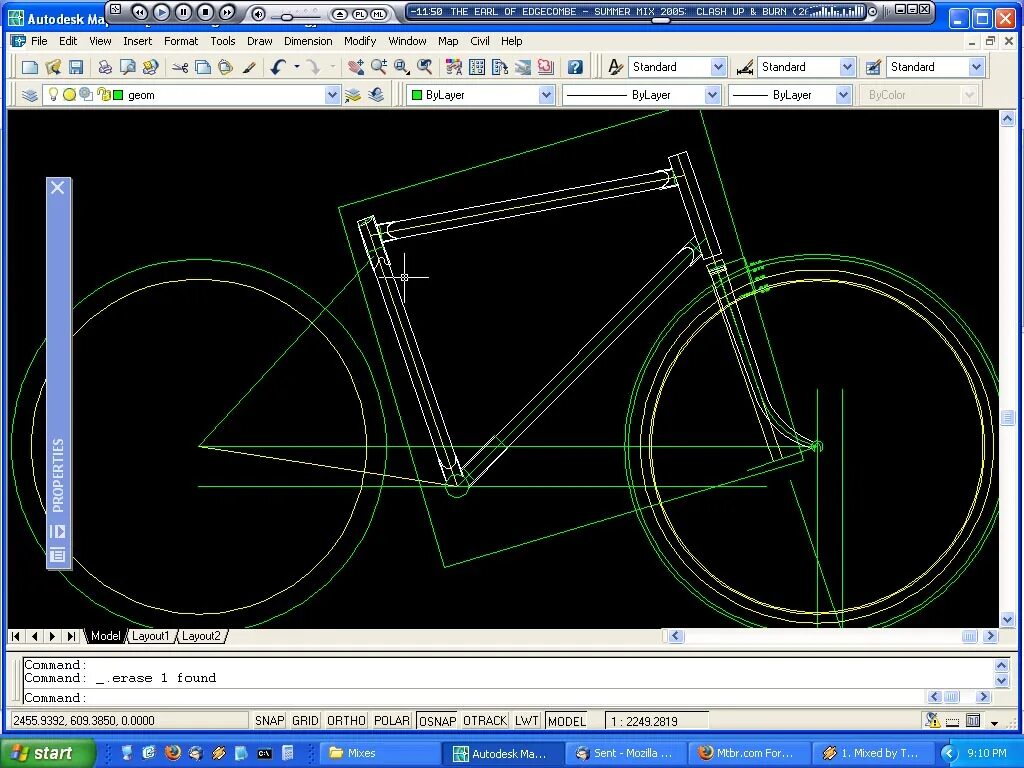Open Help with question mark icon
This screenshot has height=768, width=1024.
tap(575, 67)
